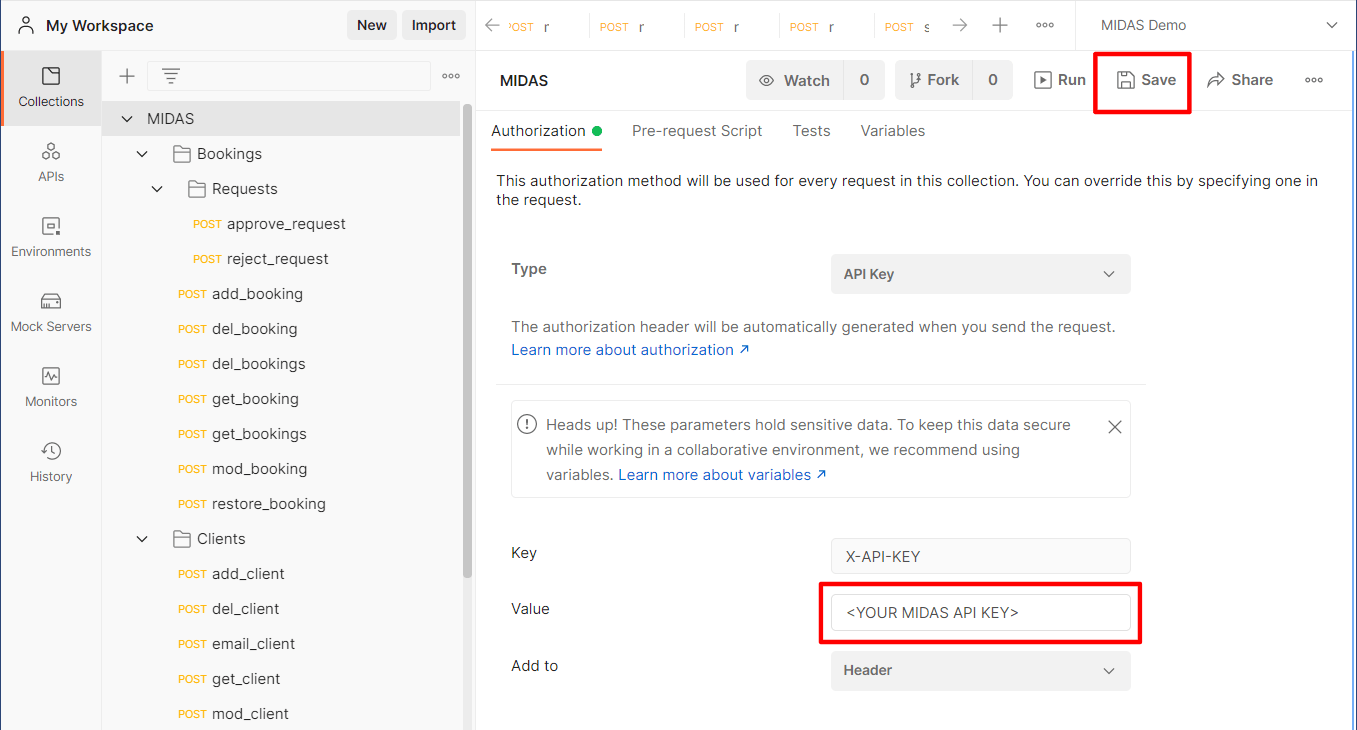Click the user icon beside My Workspace
This screenshot has height=730, width=1357.
coord(25,25)
